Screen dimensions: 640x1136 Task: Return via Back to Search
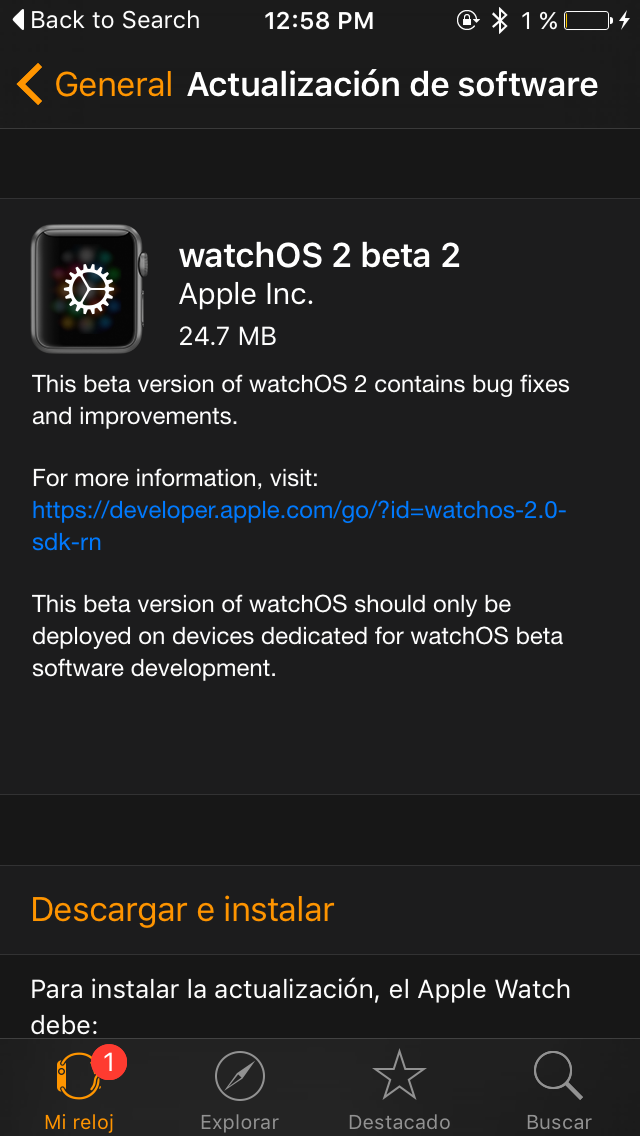pyautogui.click(x=106, y=20)
